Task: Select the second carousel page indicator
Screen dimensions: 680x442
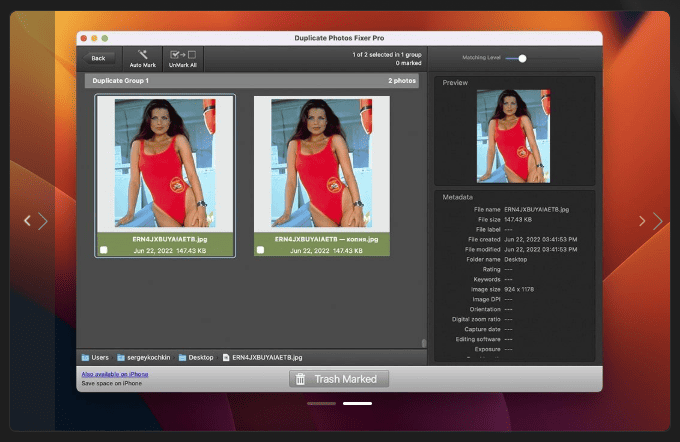Action: pyautogui.click(x=357, y=403)
